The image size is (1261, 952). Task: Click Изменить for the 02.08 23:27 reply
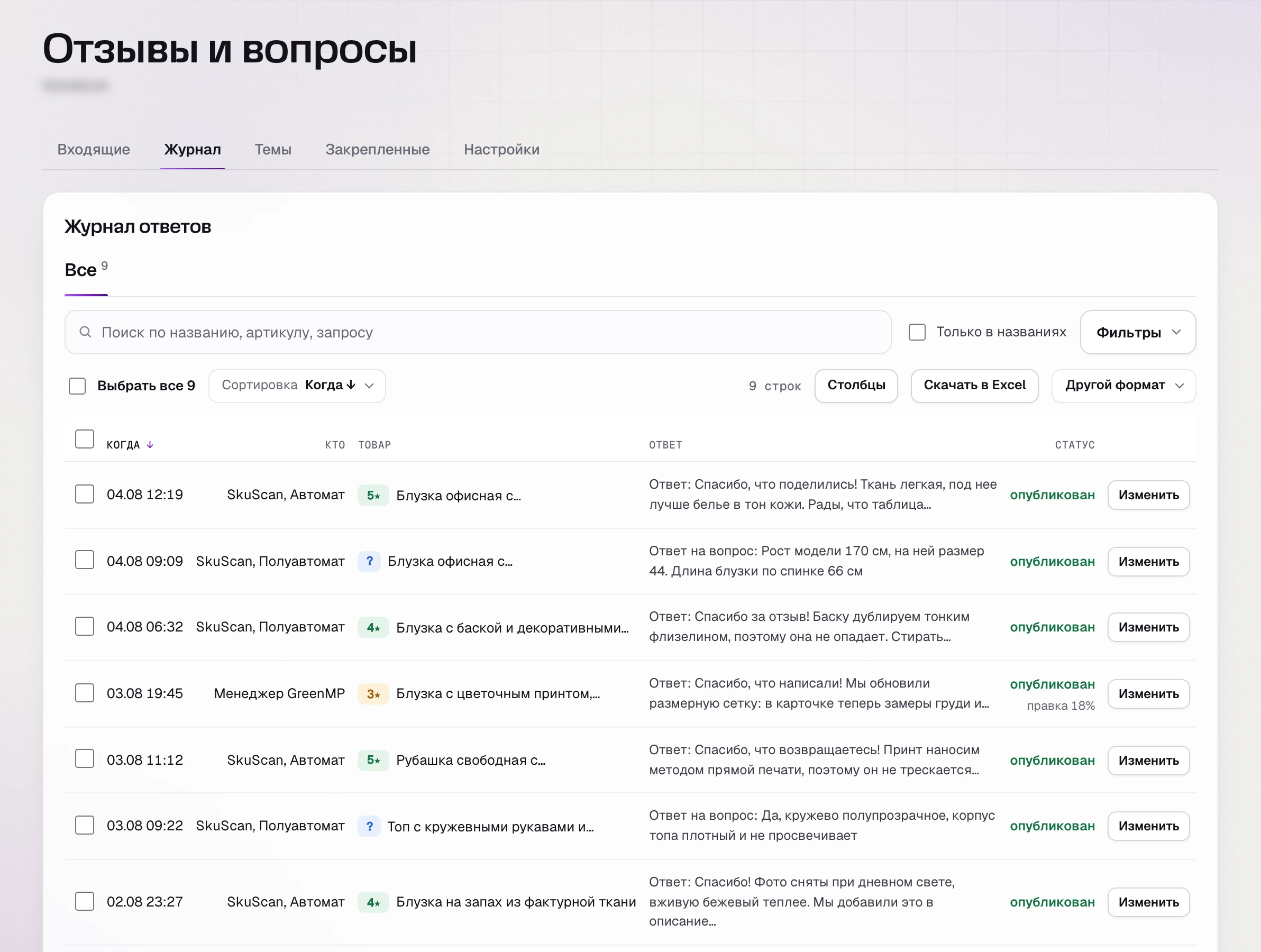[1149, 902]
